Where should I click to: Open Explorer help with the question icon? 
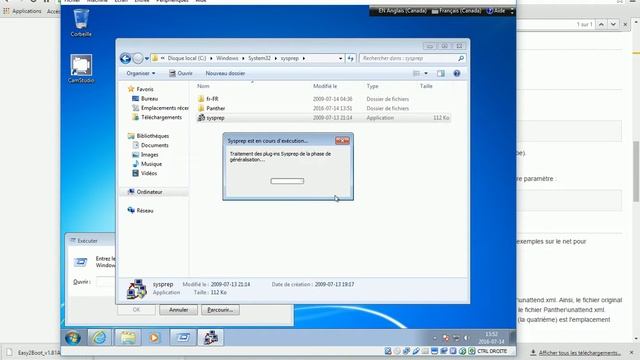[457, 73]
